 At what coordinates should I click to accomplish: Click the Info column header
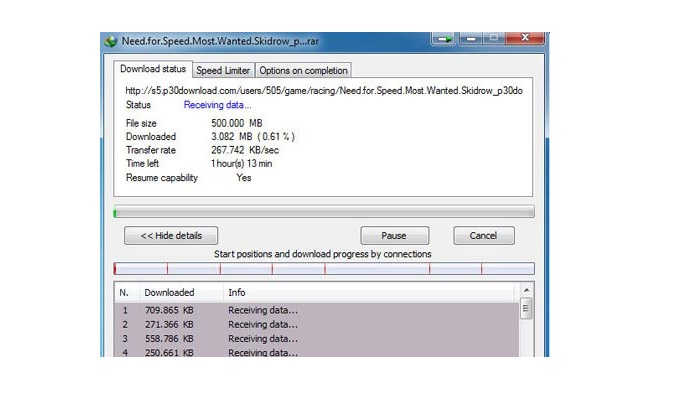(369, 293)
